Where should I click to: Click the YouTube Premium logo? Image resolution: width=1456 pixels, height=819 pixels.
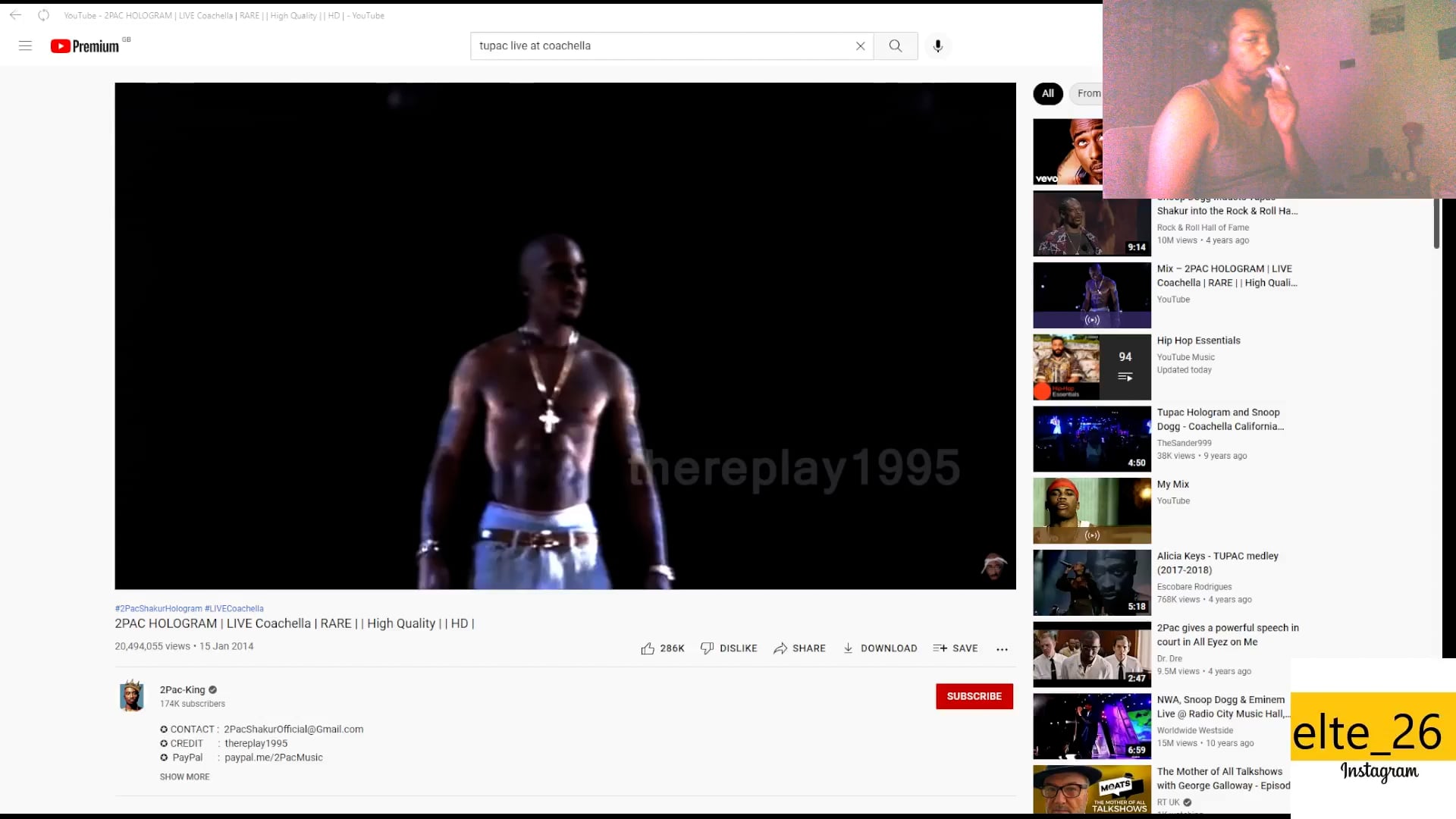pos(85,46)
